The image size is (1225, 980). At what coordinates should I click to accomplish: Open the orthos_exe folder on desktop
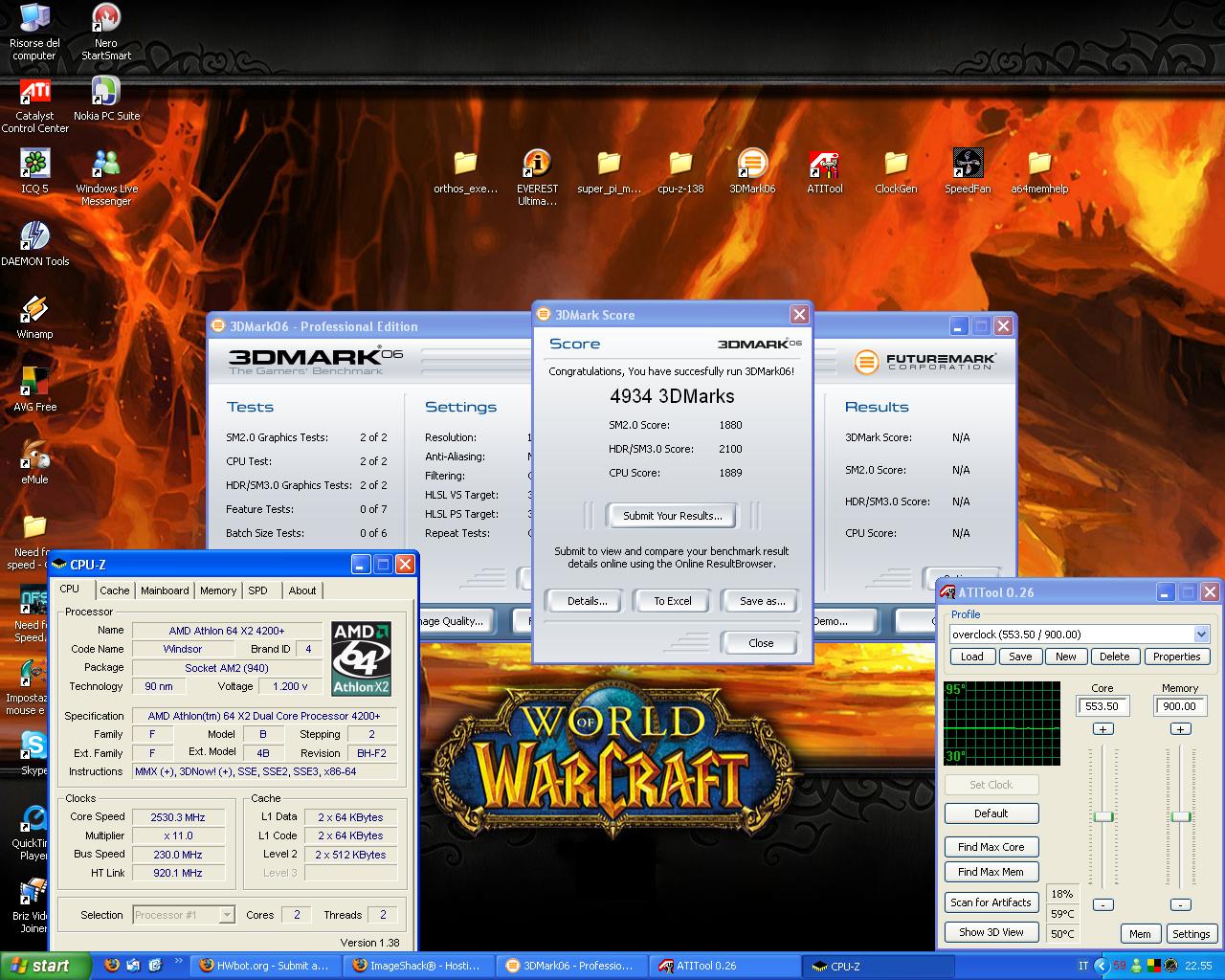tap(465, 172)
